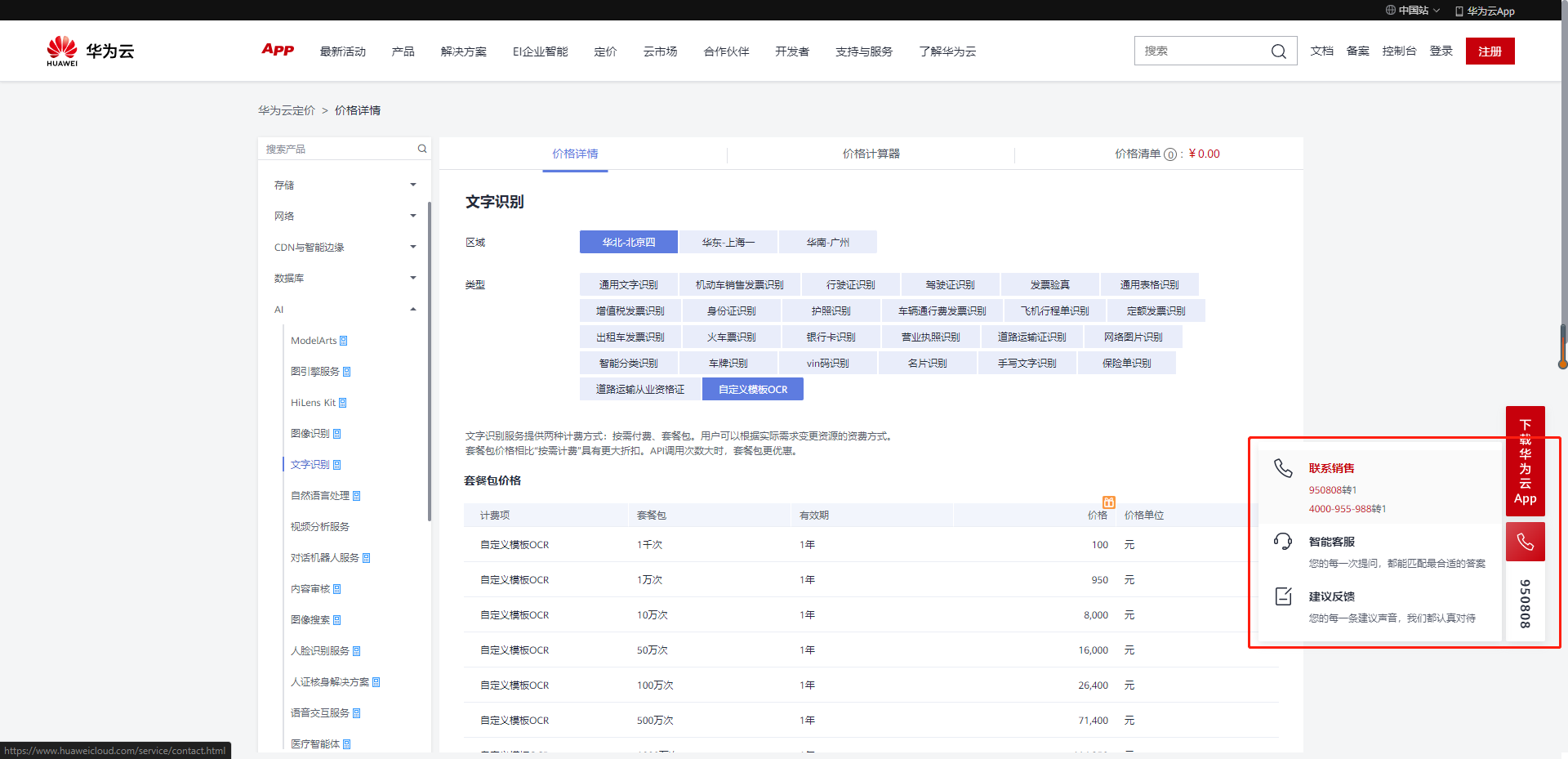This screenshot has height=759, width=1568.
Task: Select the 华东-上海一 region
Action: [x=728, y=242]
